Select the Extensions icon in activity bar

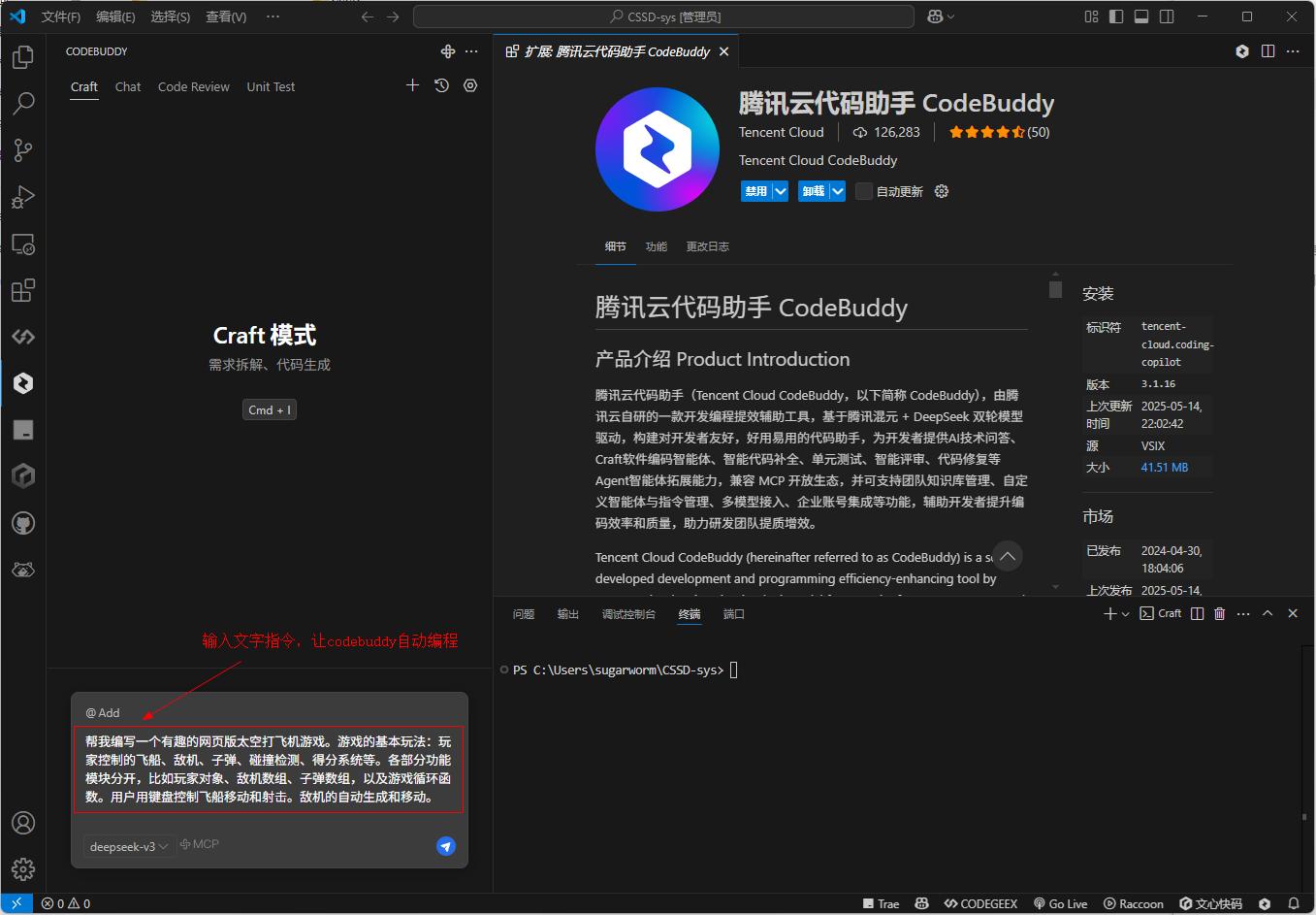pyautogui.click(x=23, y=290)
